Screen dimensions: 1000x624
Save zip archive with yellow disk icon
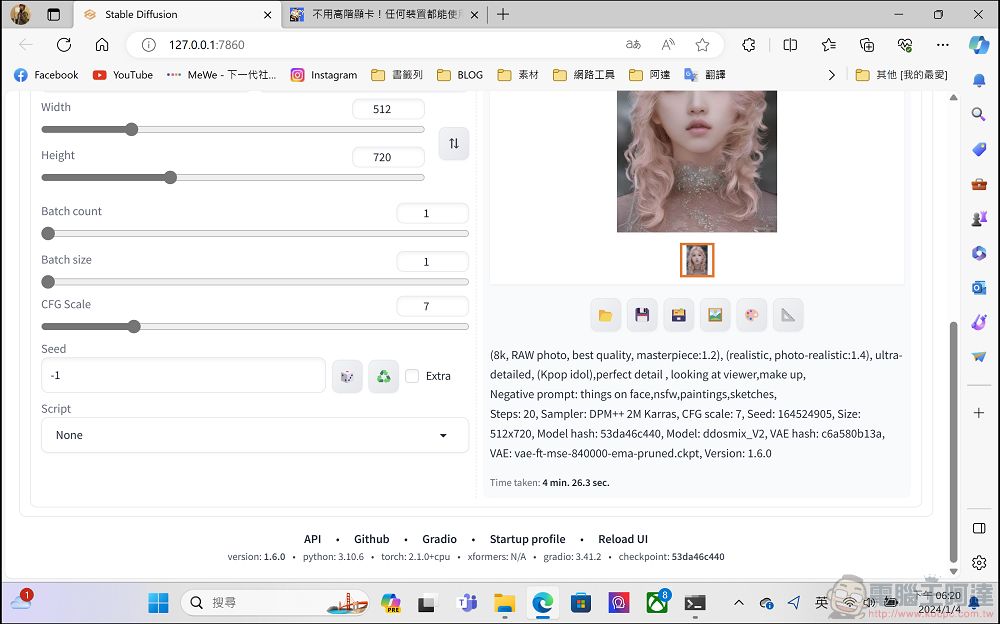click(679, 315)
